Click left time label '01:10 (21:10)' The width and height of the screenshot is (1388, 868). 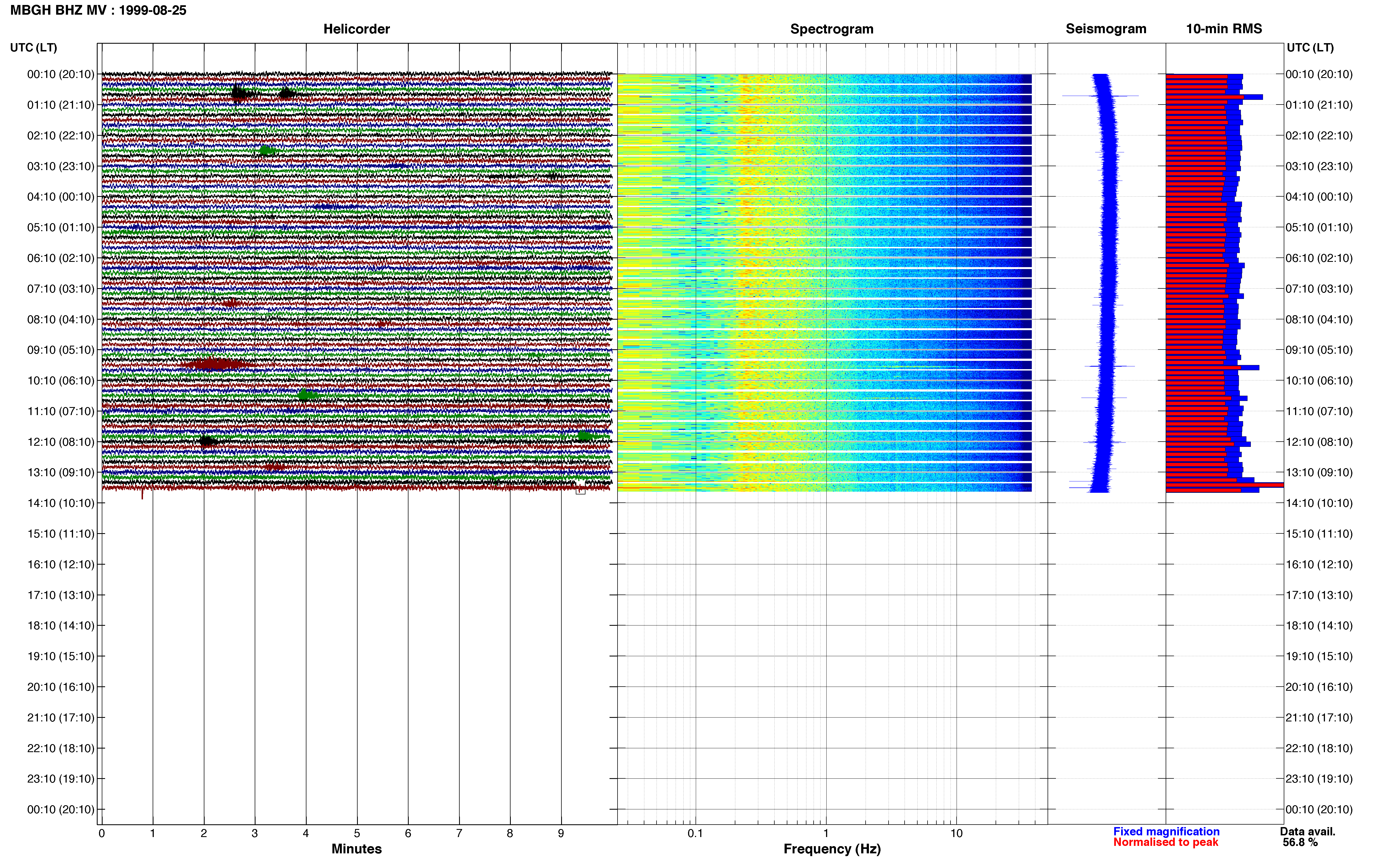(61, 105)
